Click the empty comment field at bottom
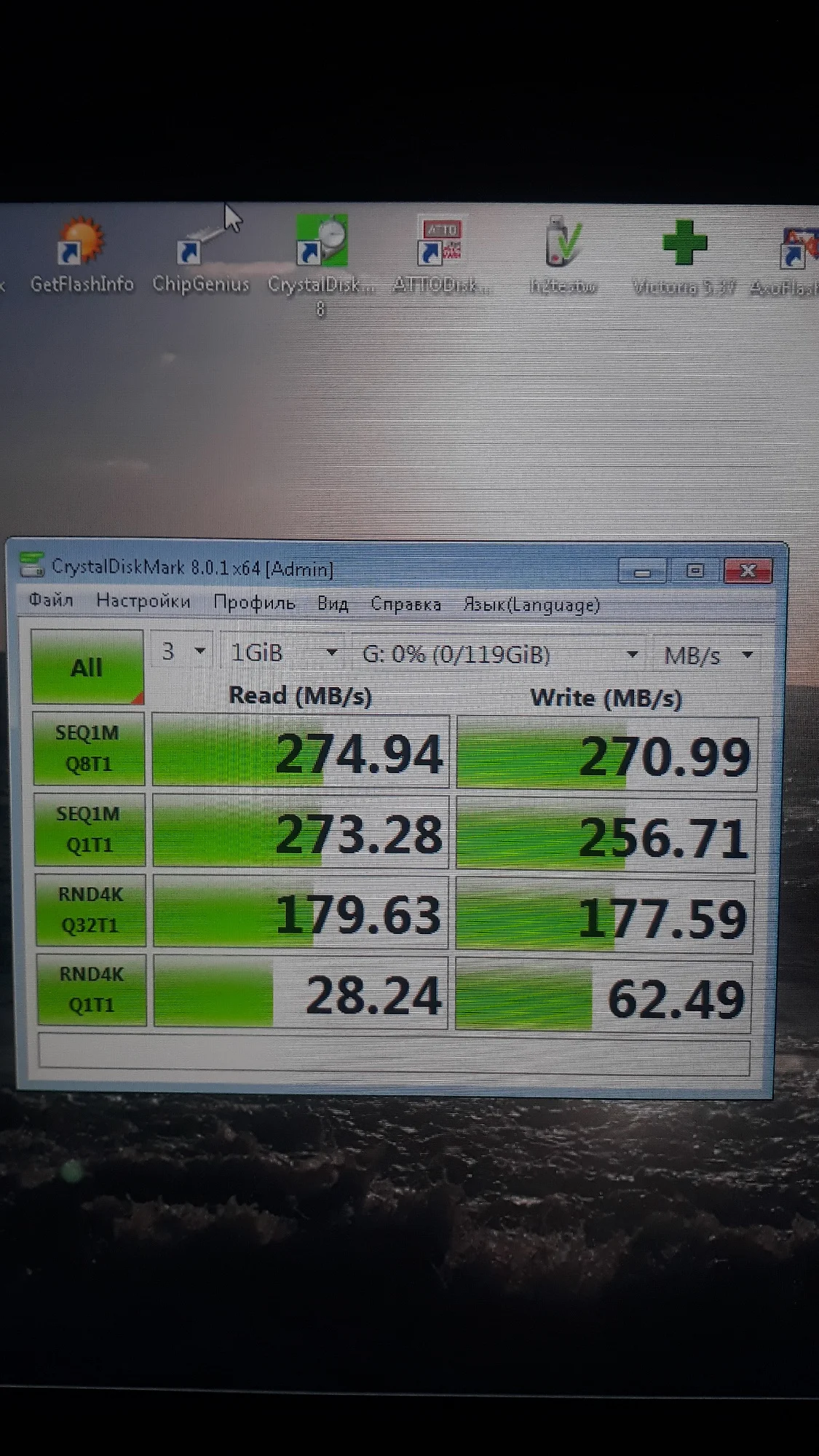 393,1056
